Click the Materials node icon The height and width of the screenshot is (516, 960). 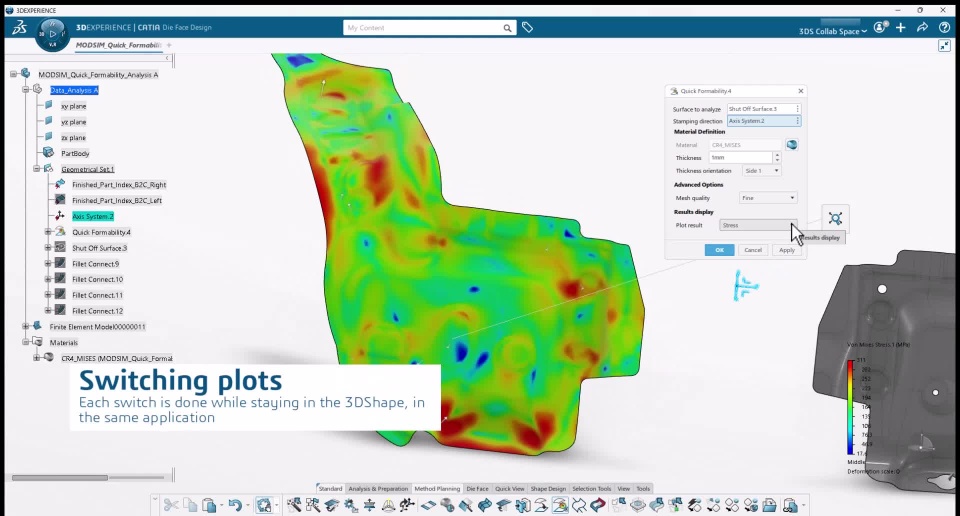[37, 342]
